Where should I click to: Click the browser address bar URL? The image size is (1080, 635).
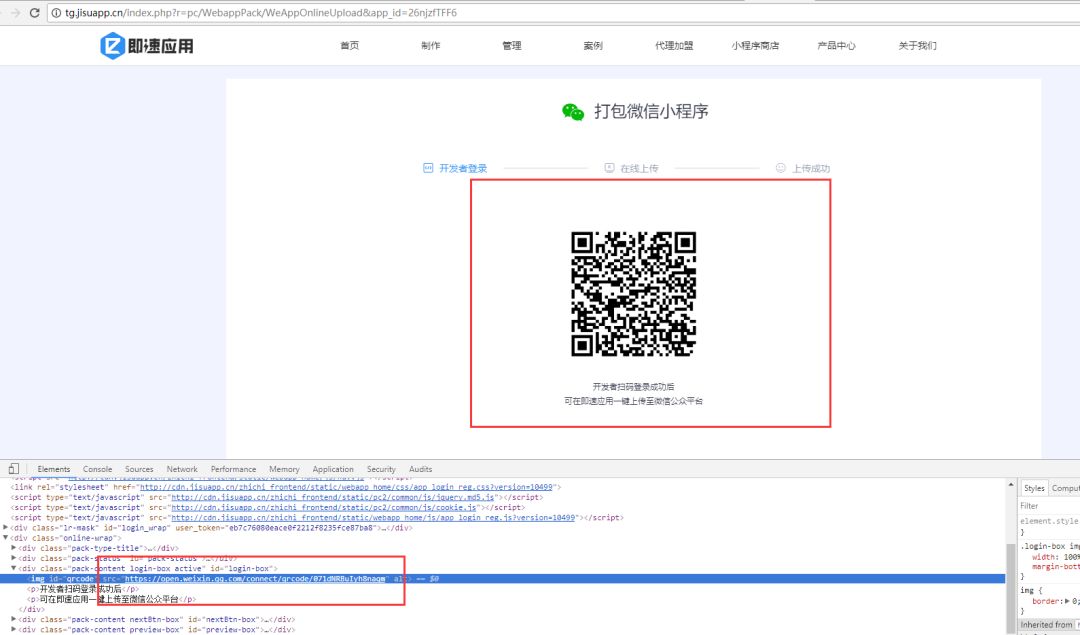coord(261,12)
